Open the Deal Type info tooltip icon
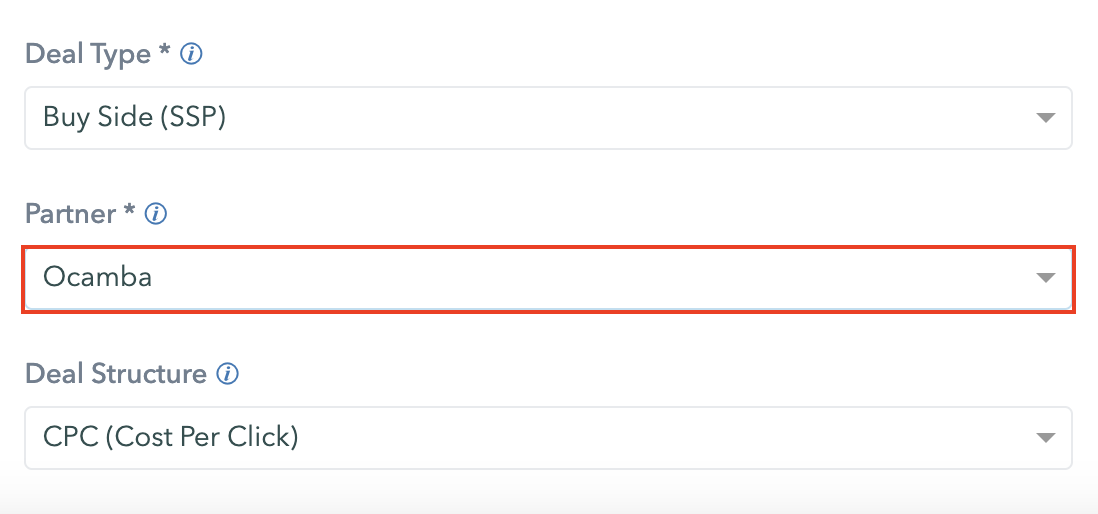The width and height of the screenshot is (1098, 514). tap(191, 54)
